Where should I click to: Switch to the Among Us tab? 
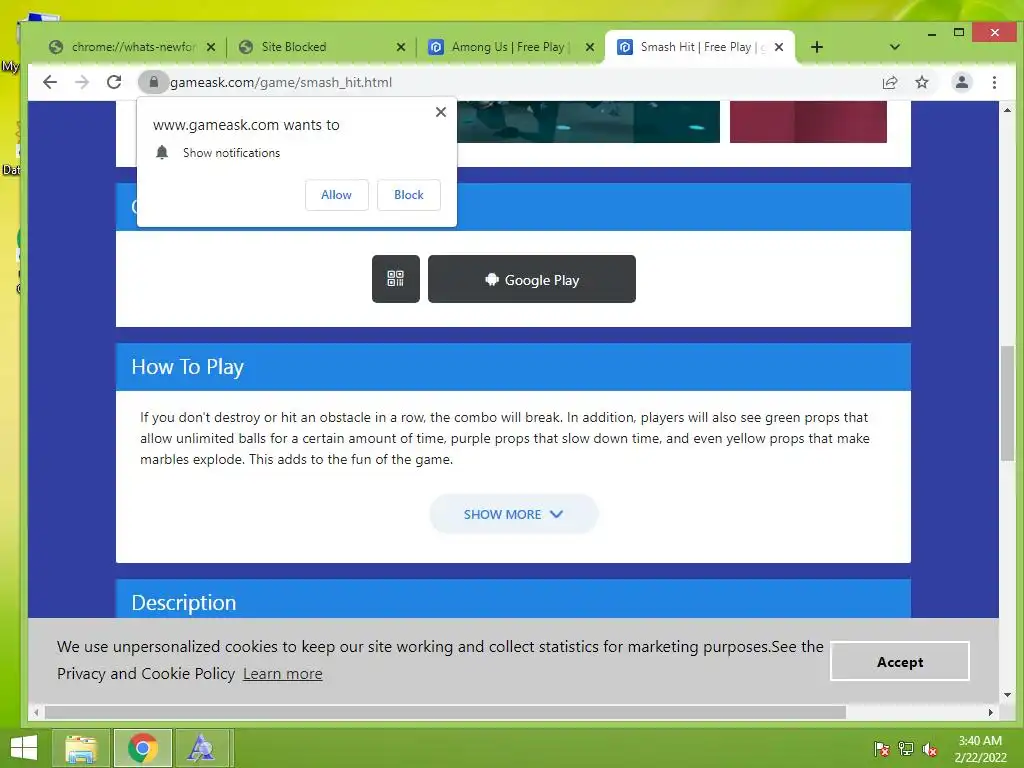[507, 47]
